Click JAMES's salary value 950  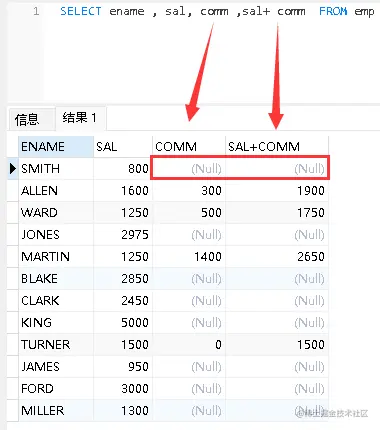coord(138,367)
